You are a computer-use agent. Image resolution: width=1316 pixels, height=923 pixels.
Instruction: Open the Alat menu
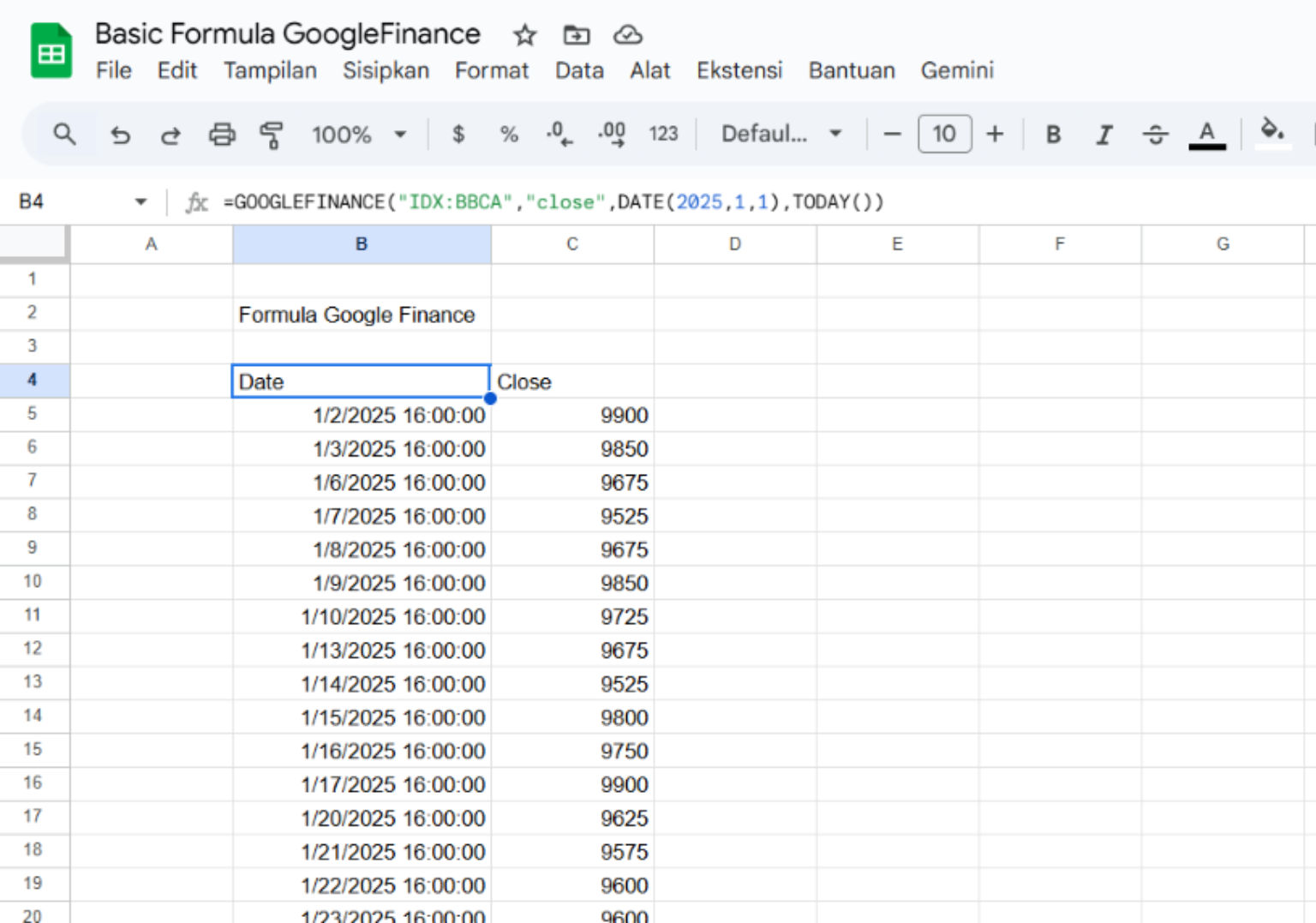pos(650,70)
